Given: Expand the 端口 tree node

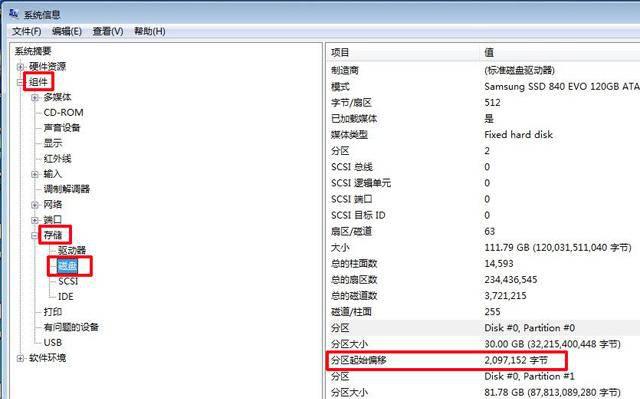Looking at the screenshot, I should [x=35, y=220].
